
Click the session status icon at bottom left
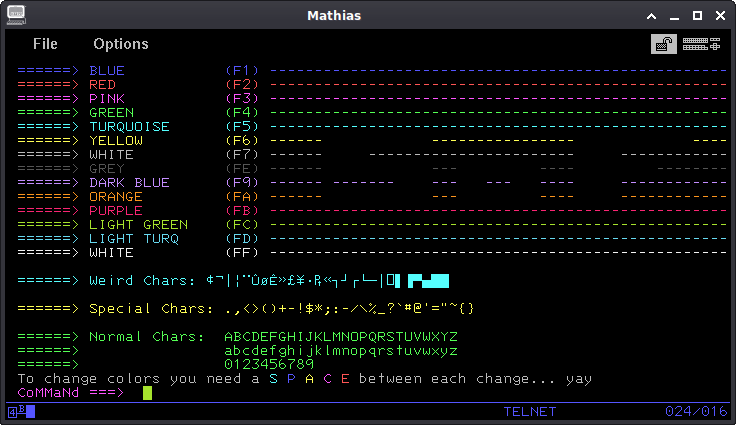[22, 412]
